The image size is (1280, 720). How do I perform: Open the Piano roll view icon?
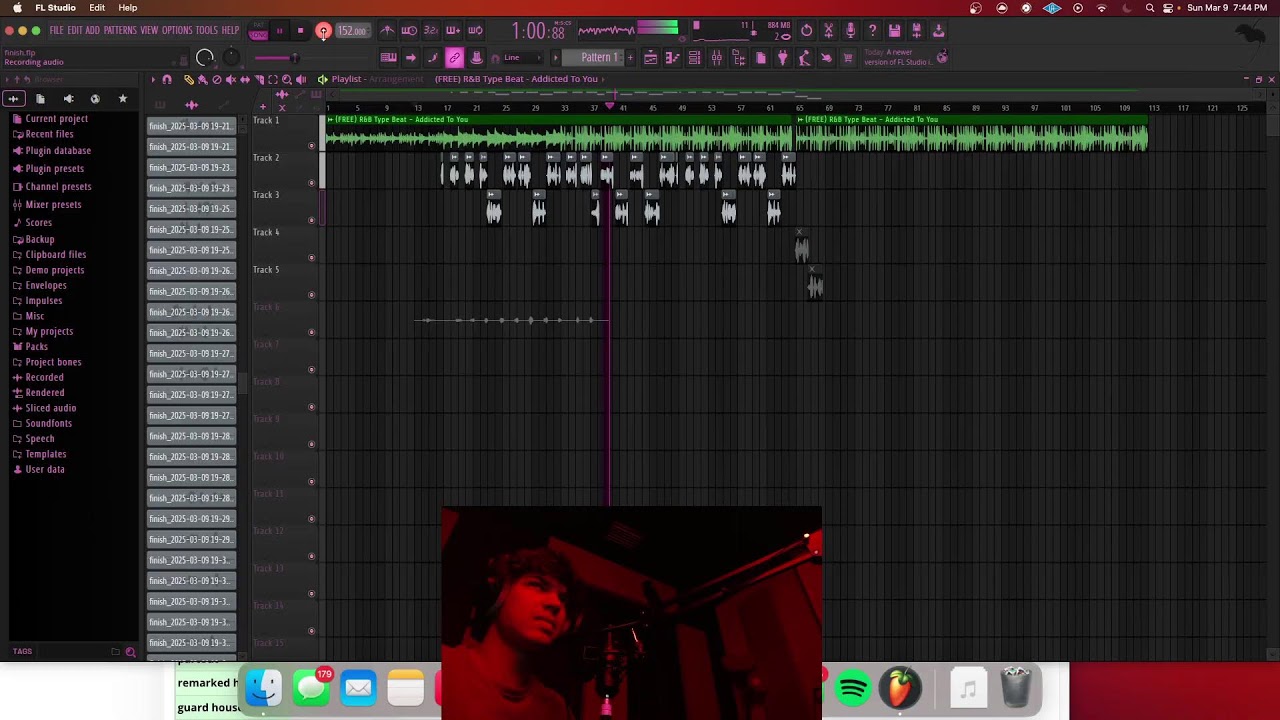pos(673,58)
